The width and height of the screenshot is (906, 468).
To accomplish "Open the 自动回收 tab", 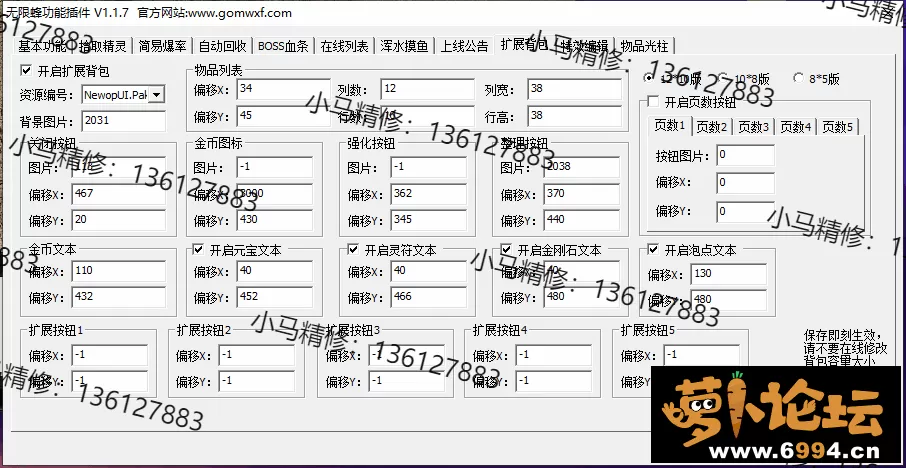I will (x=223, y=46).
